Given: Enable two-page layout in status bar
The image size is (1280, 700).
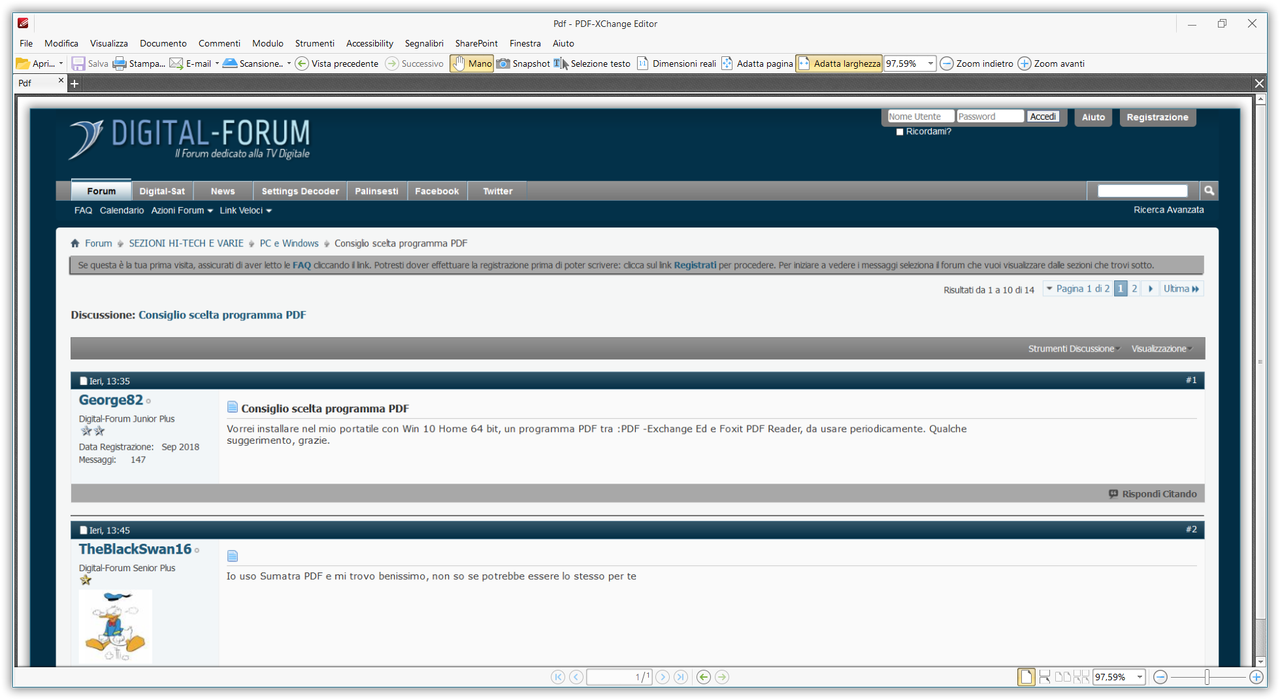Looking at the screenshot, I should (1063, 677).
